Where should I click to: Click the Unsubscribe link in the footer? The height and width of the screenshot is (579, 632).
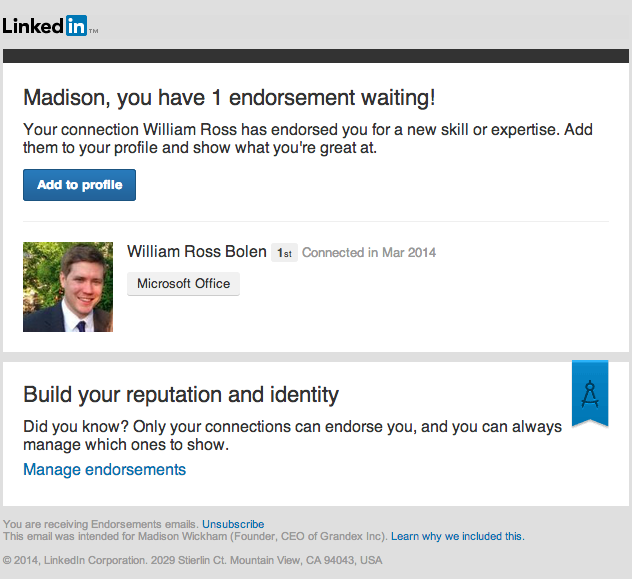click(x=233, y=524)
